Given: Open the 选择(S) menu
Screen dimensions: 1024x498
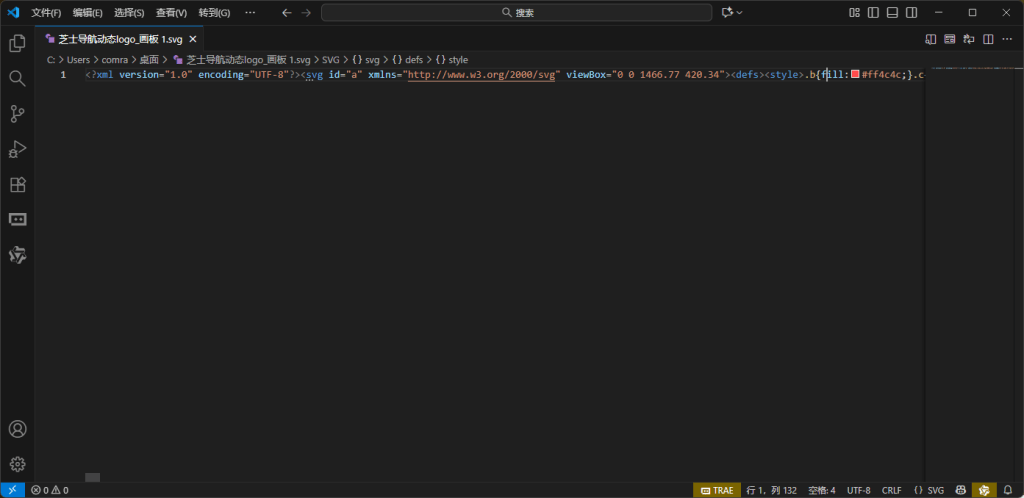Looking at the screenshot, I should (x=129, y=13).
